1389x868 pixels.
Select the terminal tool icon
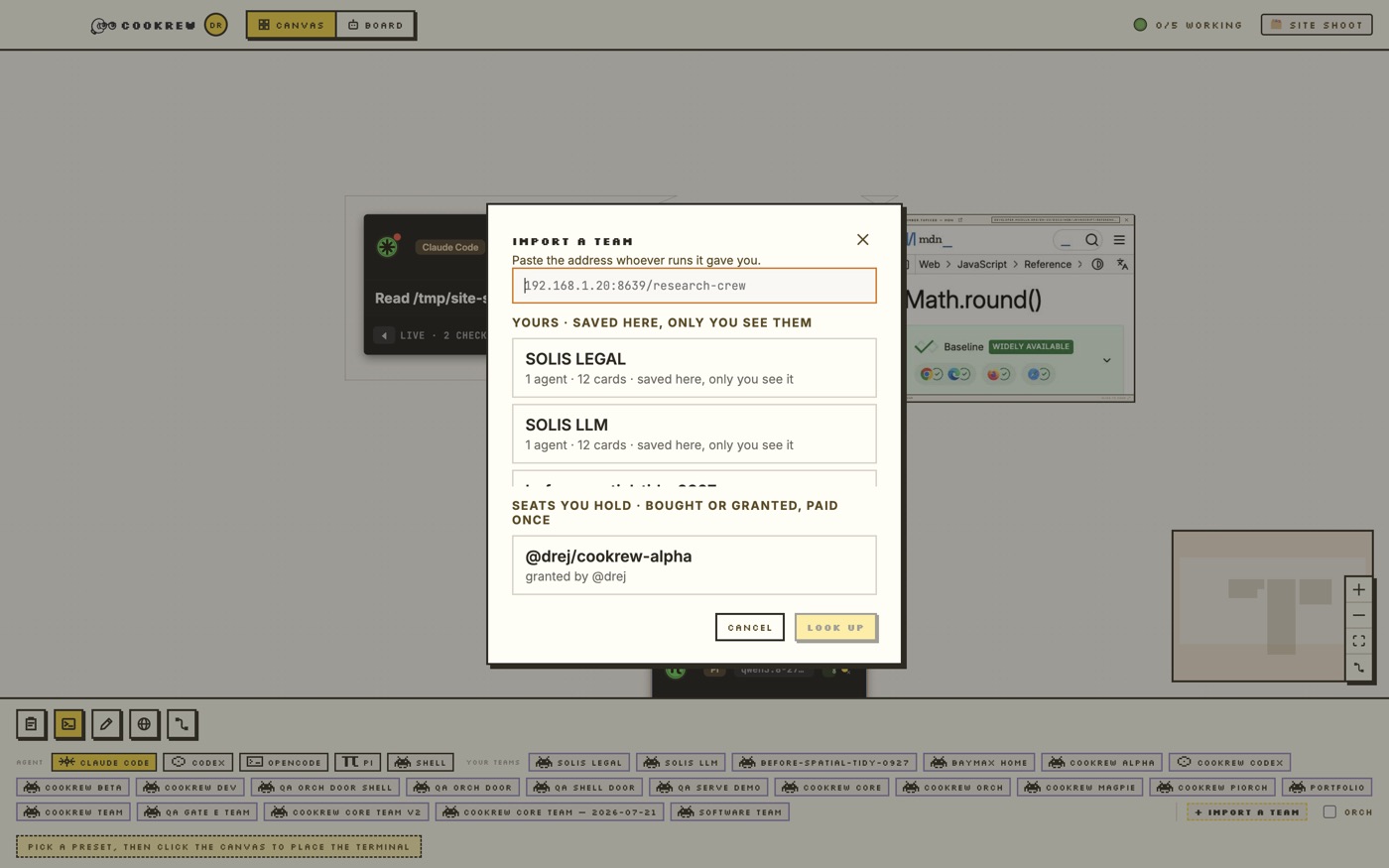pyautogui.click(x=68, y=724)
